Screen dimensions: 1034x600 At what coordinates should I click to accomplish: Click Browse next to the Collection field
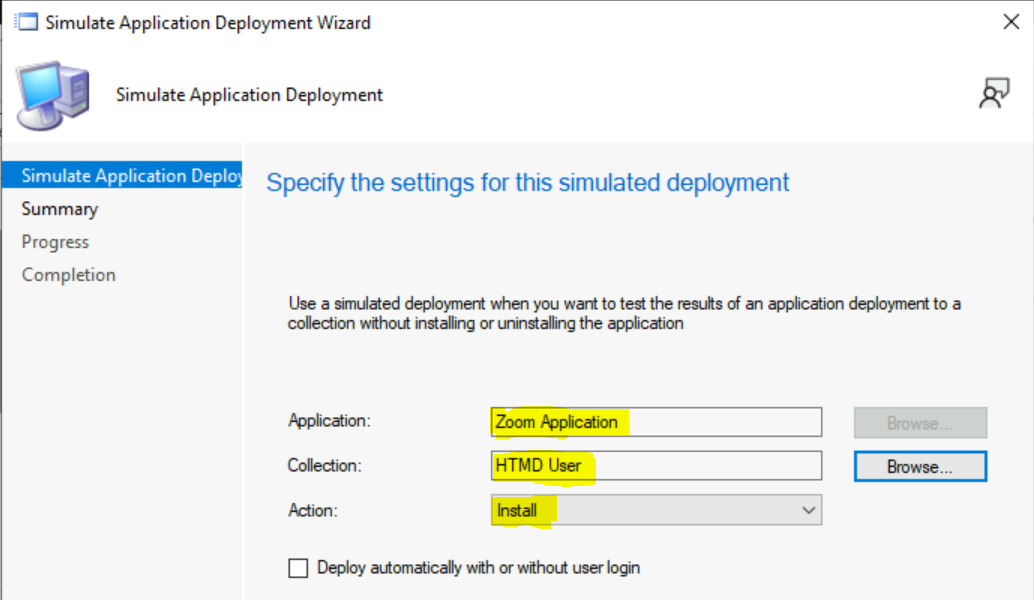[x=919, y=466]
